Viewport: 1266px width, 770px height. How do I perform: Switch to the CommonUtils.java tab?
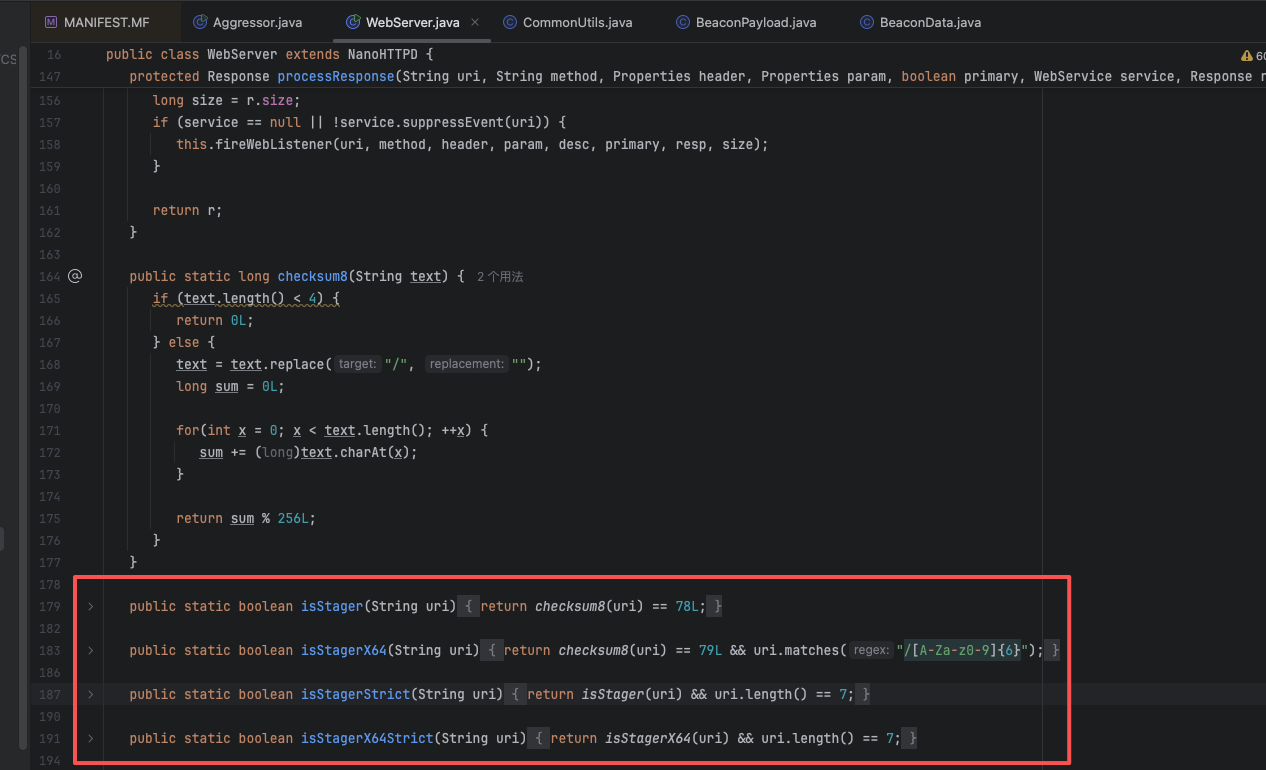[577, 22]
